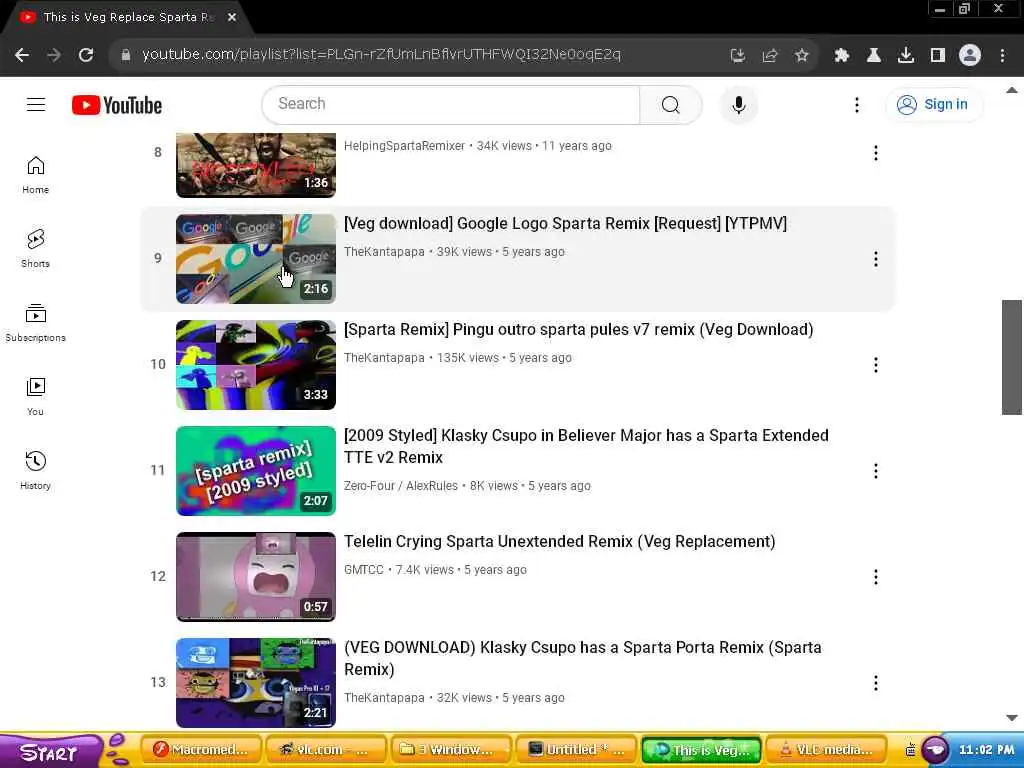1024x768 pixels.
Task: Open HelpingSpartaRemixer channel link
Action: coord(404,146)
